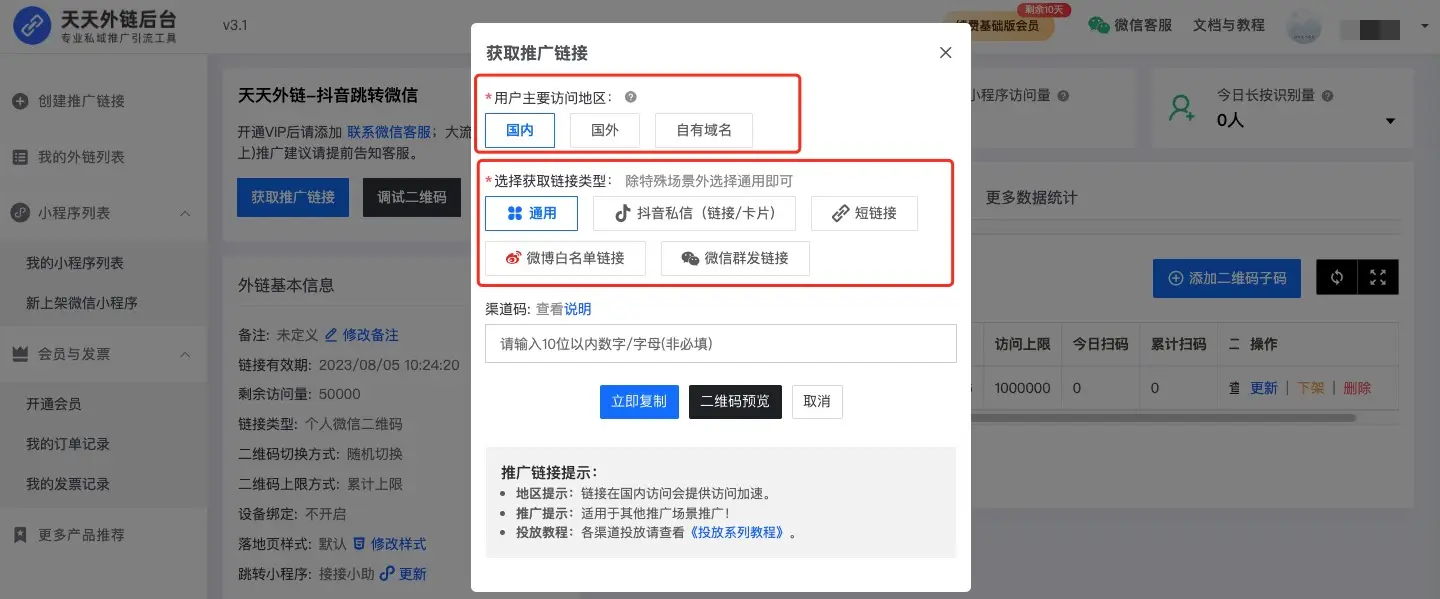Click the 修改备注 link

click(370, 334)
